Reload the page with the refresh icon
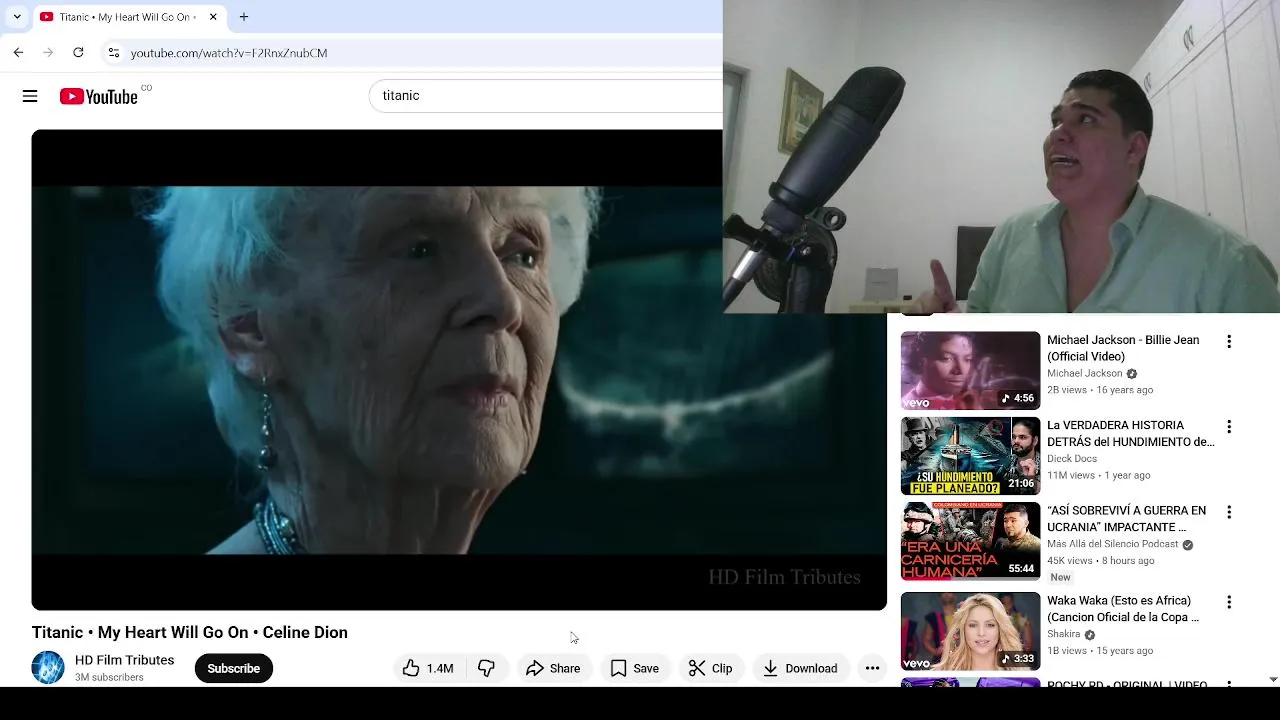The height and width of the screenshot is (720, 1280). (x=78, y=52)
